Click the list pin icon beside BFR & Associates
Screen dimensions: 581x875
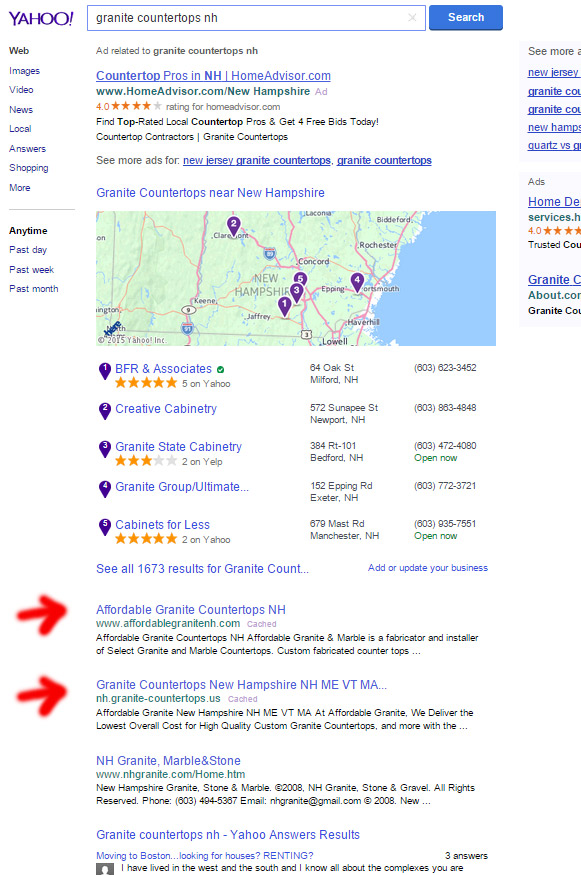click(x=104, y=371)
